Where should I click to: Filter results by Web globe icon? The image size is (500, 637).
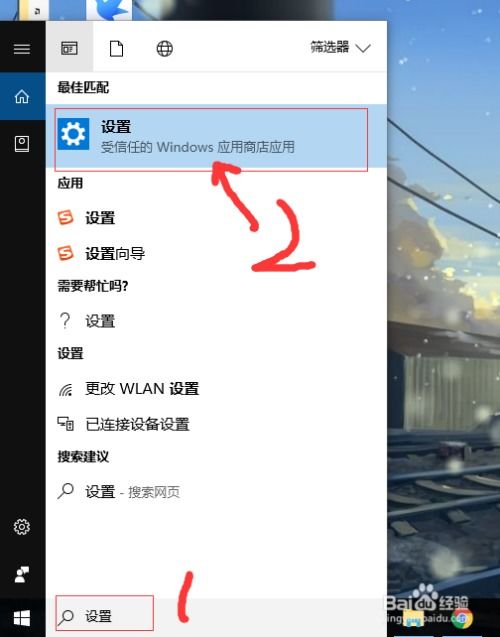165,49
